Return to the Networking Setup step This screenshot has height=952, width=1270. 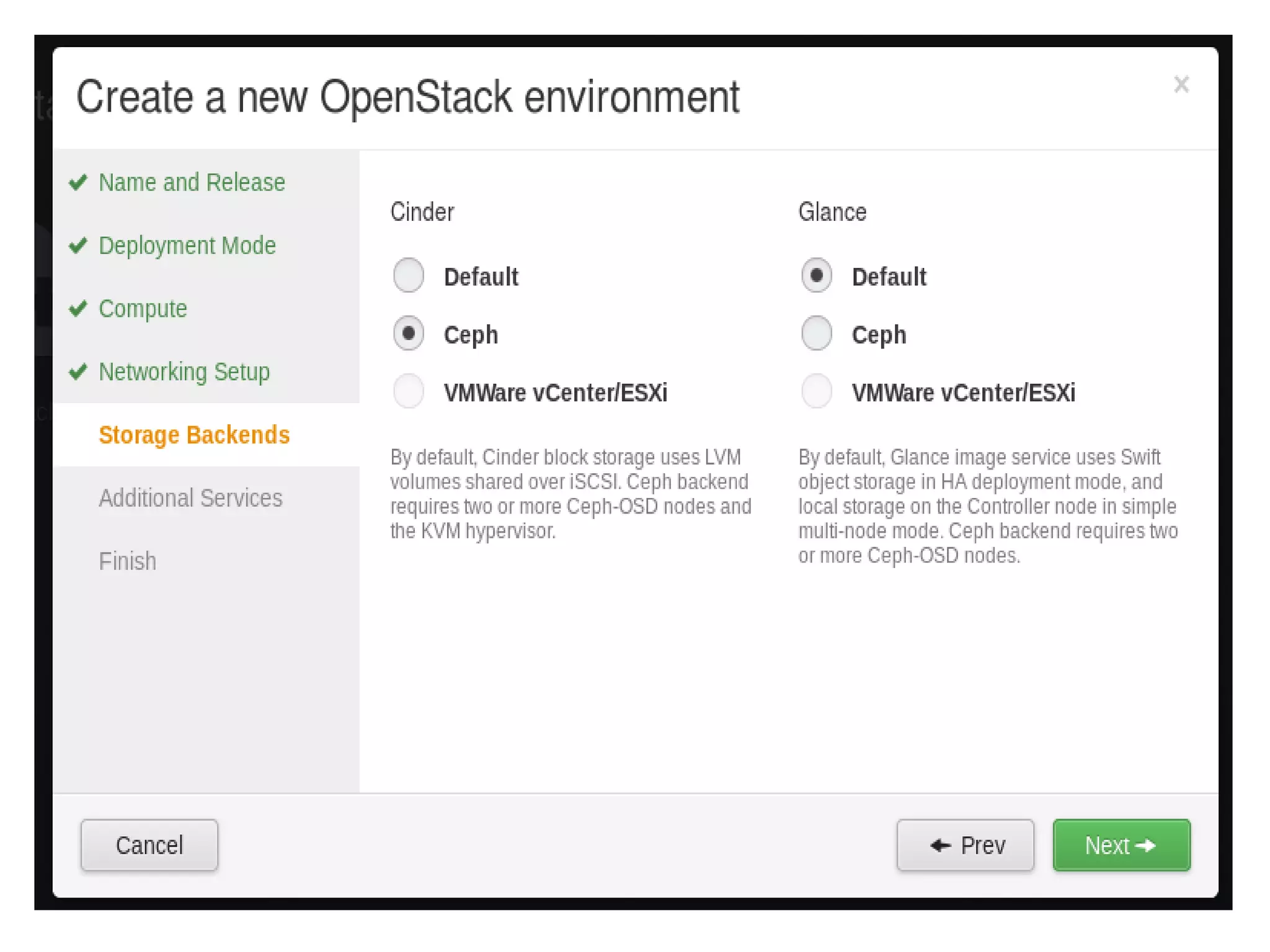click(x=184, y=371)
